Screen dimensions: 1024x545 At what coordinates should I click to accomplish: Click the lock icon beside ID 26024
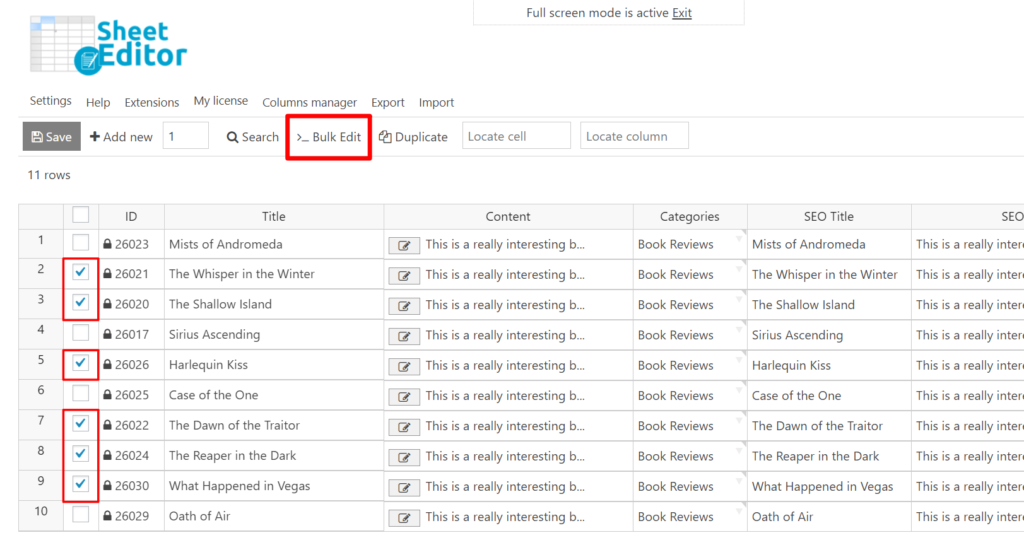point(107,456)
